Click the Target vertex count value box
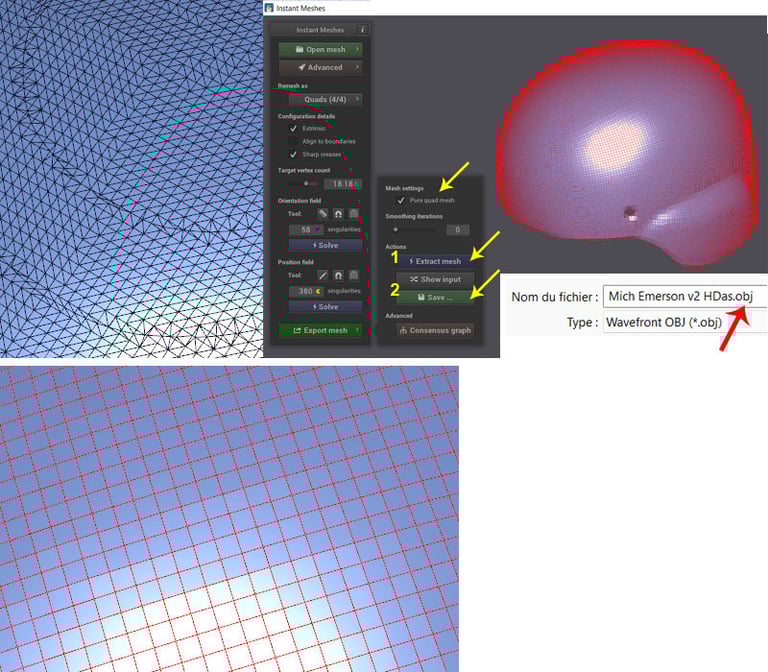This screenshot has width=768, height=672. [343, 184]
